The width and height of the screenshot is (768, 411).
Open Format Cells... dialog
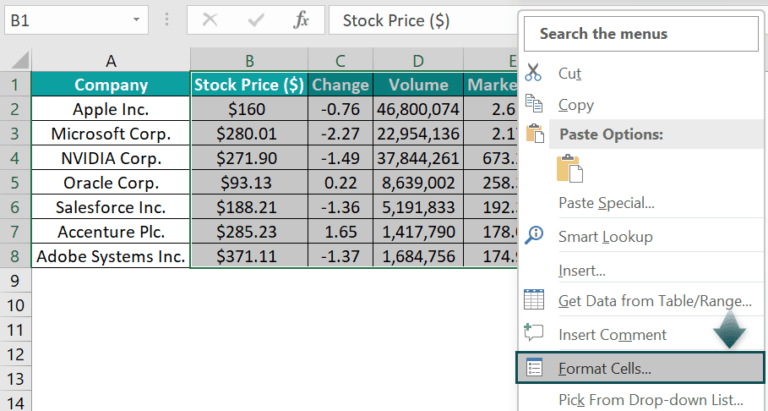641,368
